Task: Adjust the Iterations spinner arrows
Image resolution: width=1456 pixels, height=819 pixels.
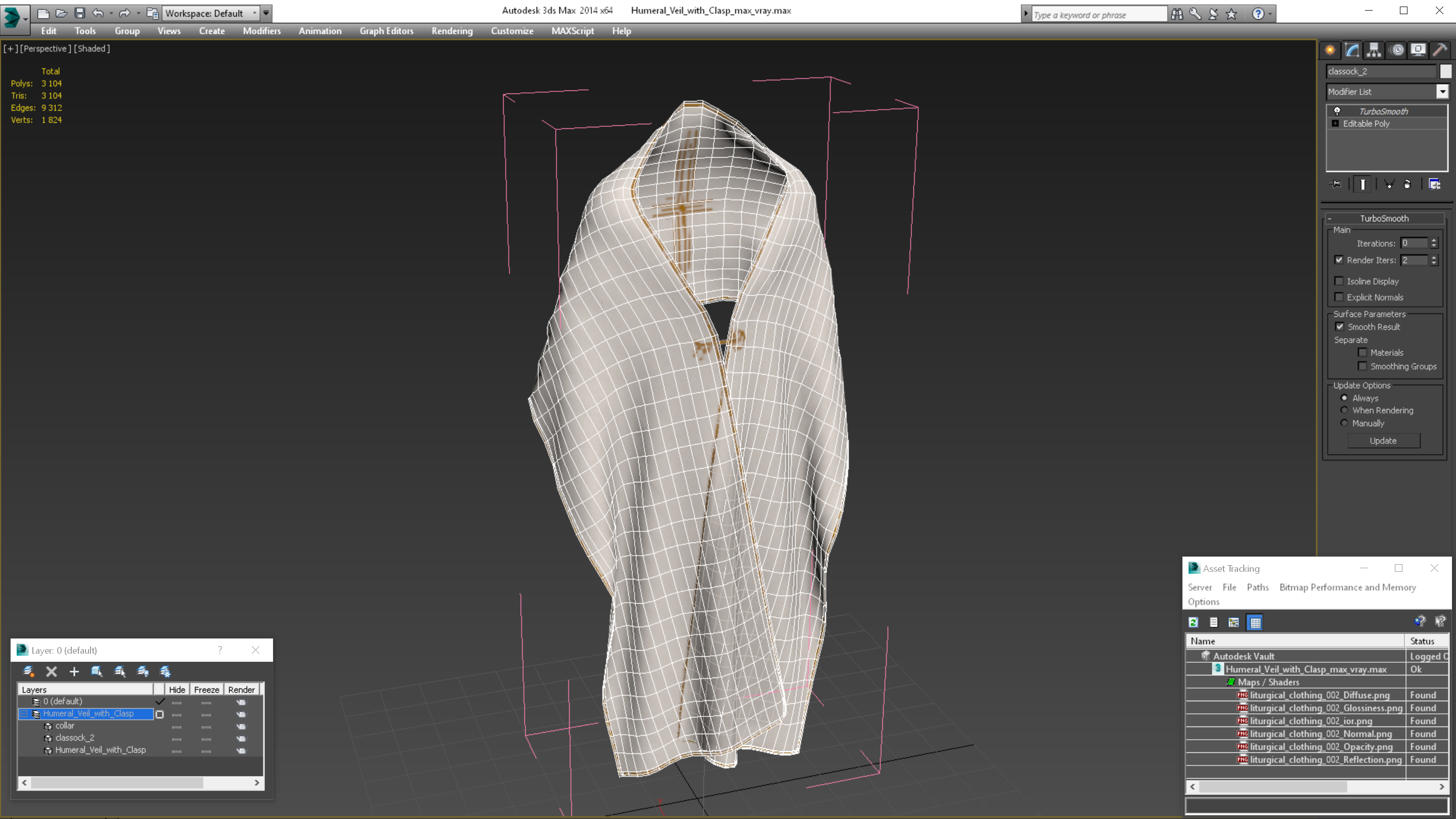Action: click(1434, 243)
